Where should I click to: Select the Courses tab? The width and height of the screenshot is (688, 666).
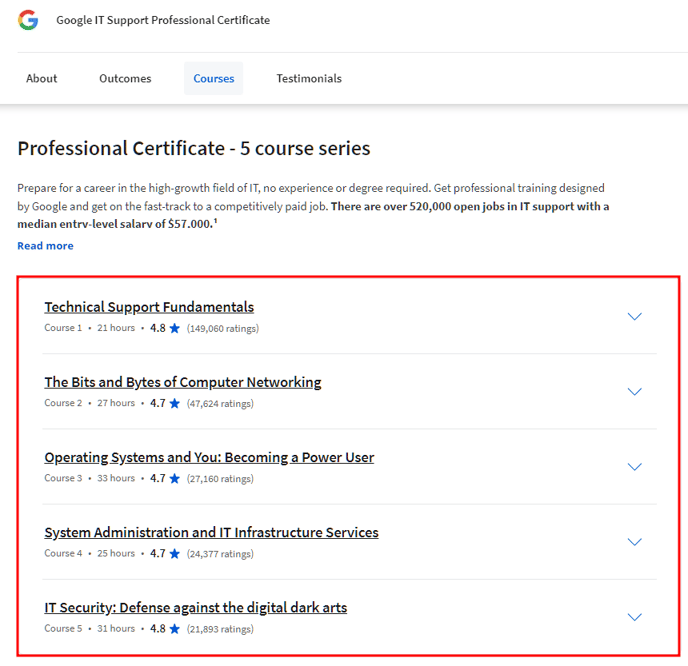(214, 79)
